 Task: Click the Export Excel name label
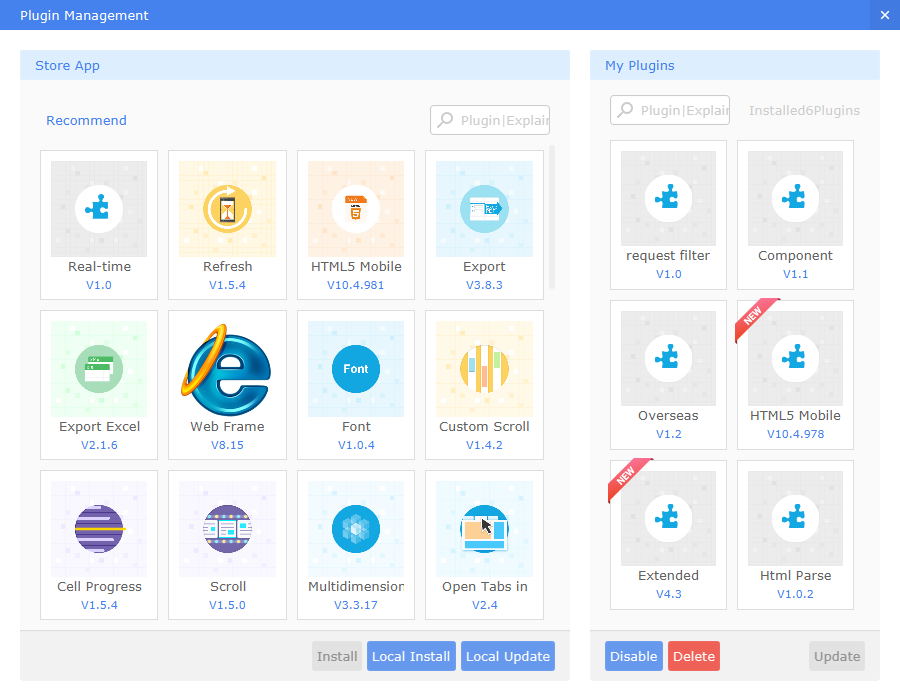(99, 427)
